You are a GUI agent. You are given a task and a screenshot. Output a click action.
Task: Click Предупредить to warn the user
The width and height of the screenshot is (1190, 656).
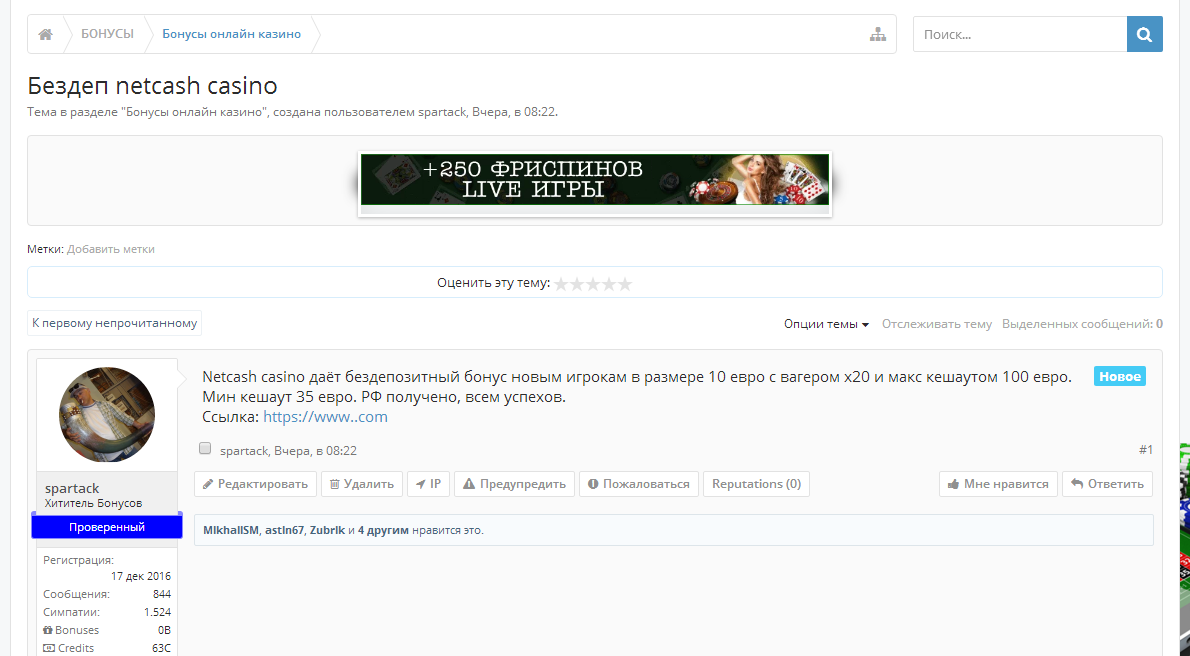514,484
